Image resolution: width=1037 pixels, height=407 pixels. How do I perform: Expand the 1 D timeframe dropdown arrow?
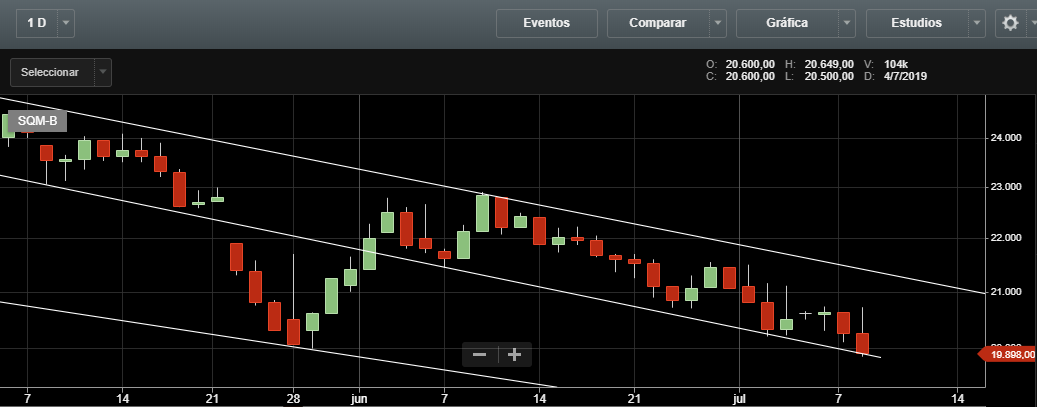point(65,23)
